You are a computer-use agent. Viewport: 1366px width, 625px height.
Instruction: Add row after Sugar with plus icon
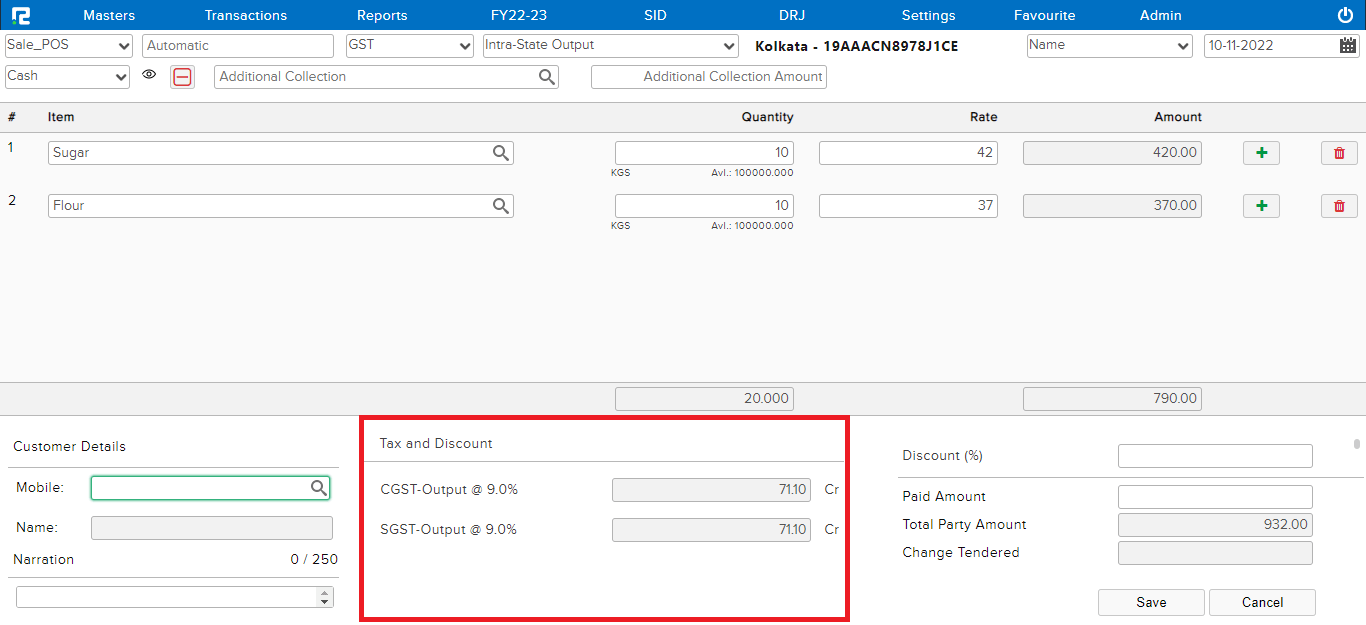(x=1261, y=153)
